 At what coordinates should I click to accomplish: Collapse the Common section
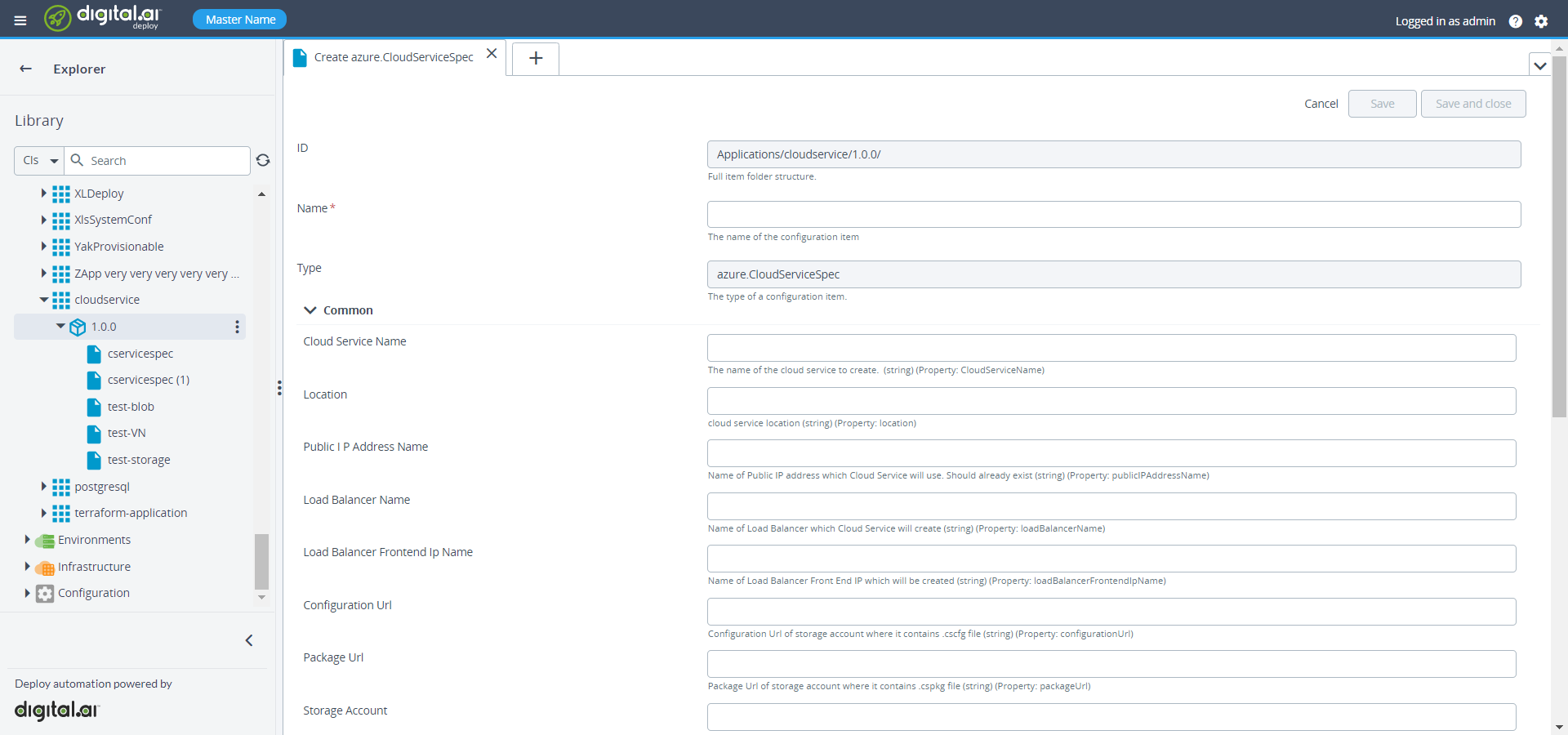(310, 310)
